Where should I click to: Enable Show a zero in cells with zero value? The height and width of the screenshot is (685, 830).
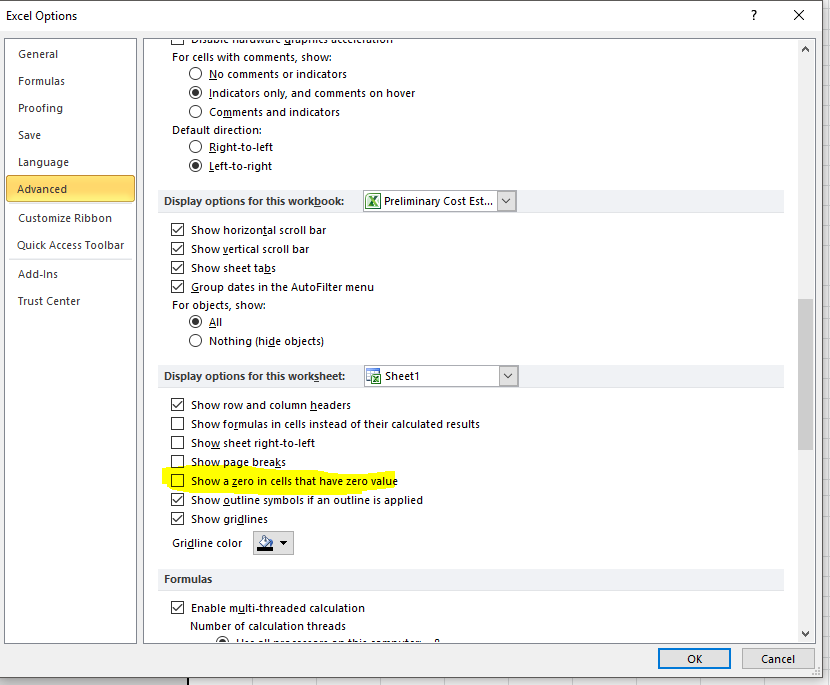coord(177,480)
